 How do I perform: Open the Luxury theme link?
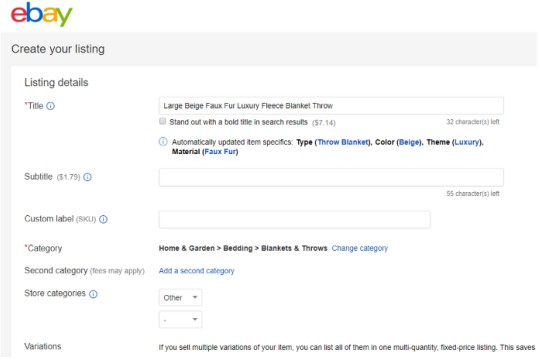pyautogui.click(x=467, y=142)
